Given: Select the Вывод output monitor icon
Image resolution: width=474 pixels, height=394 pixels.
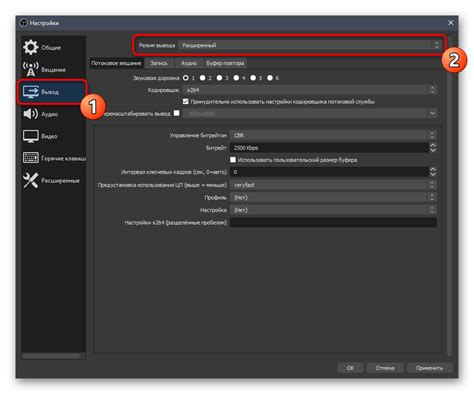Looking at the screenshot, I should 31,92.
